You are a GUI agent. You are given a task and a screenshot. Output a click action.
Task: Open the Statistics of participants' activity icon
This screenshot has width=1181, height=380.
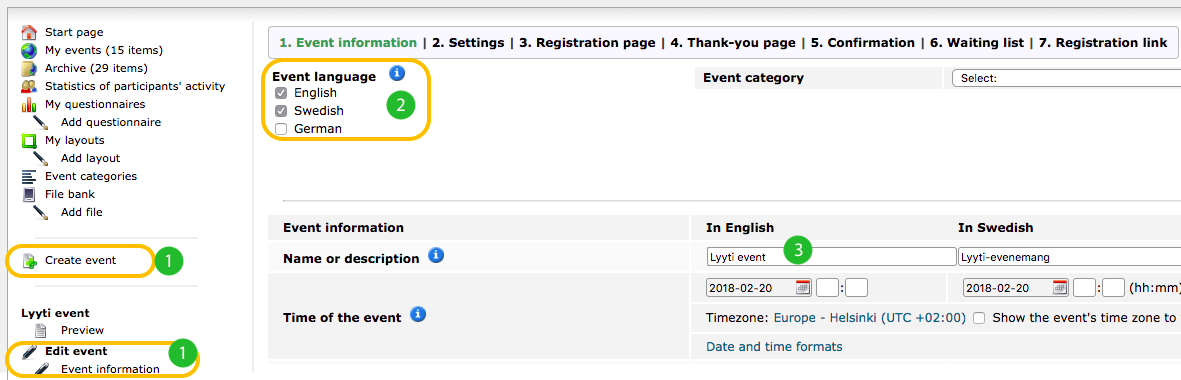point(29,87)
